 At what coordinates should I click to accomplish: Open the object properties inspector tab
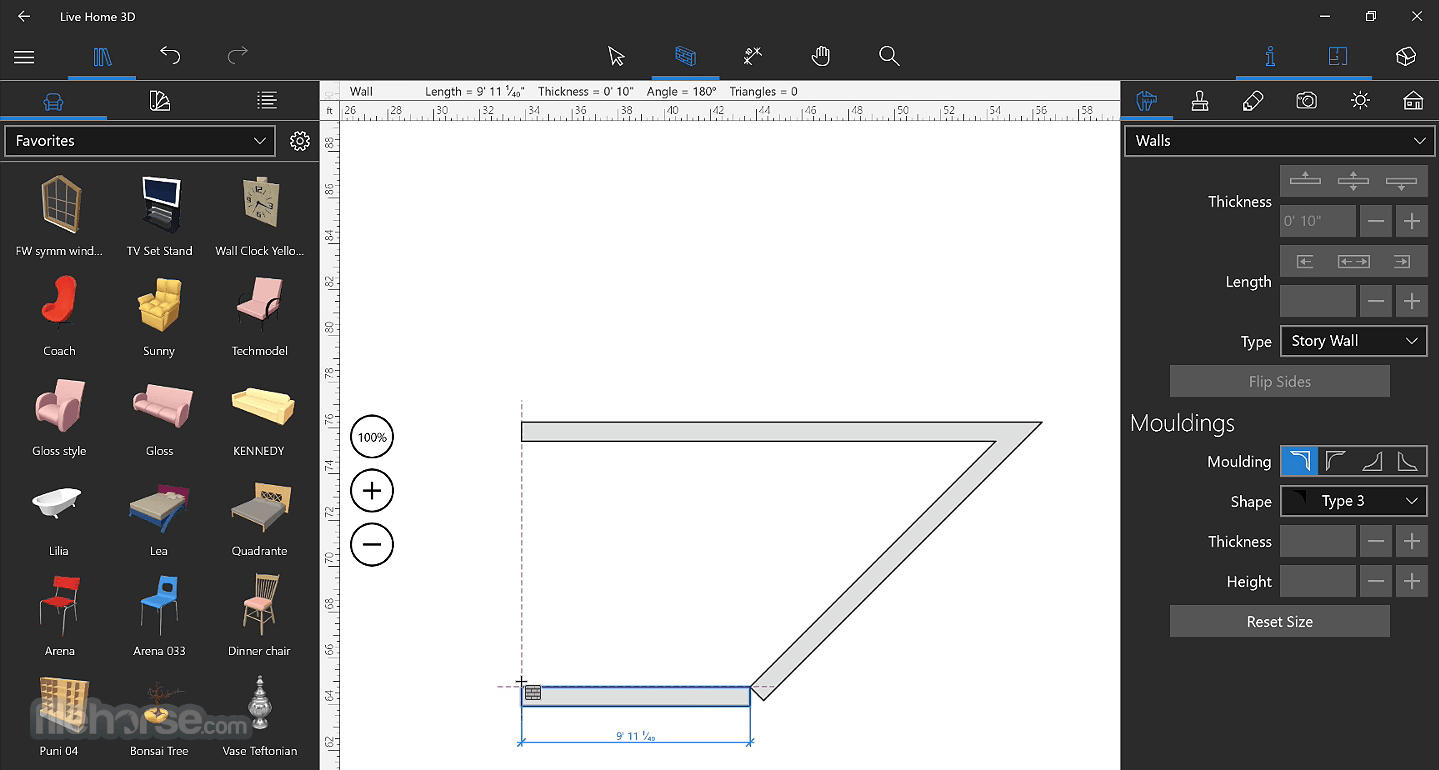tap(1147, 101)
